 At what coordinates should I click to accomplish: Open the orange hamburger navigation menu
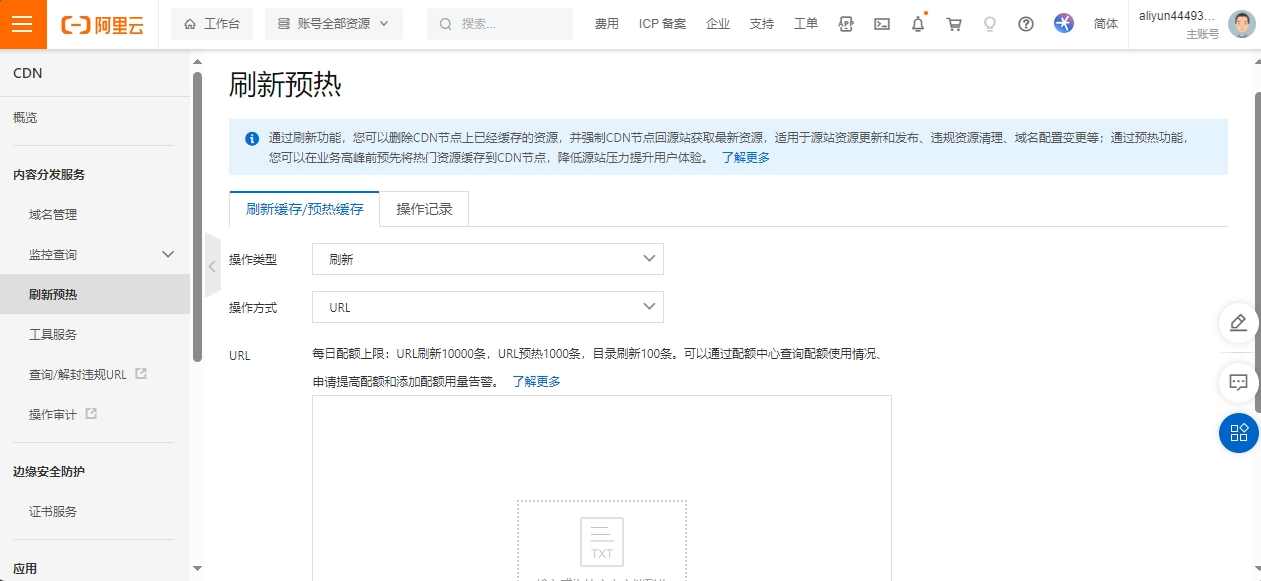click(x=23, y=24)
